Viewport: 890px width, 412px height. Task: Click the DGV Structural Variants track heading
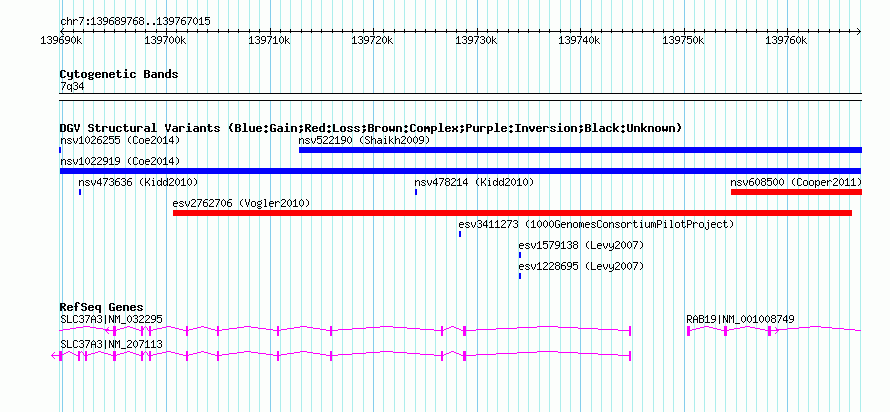pos(371,128)
